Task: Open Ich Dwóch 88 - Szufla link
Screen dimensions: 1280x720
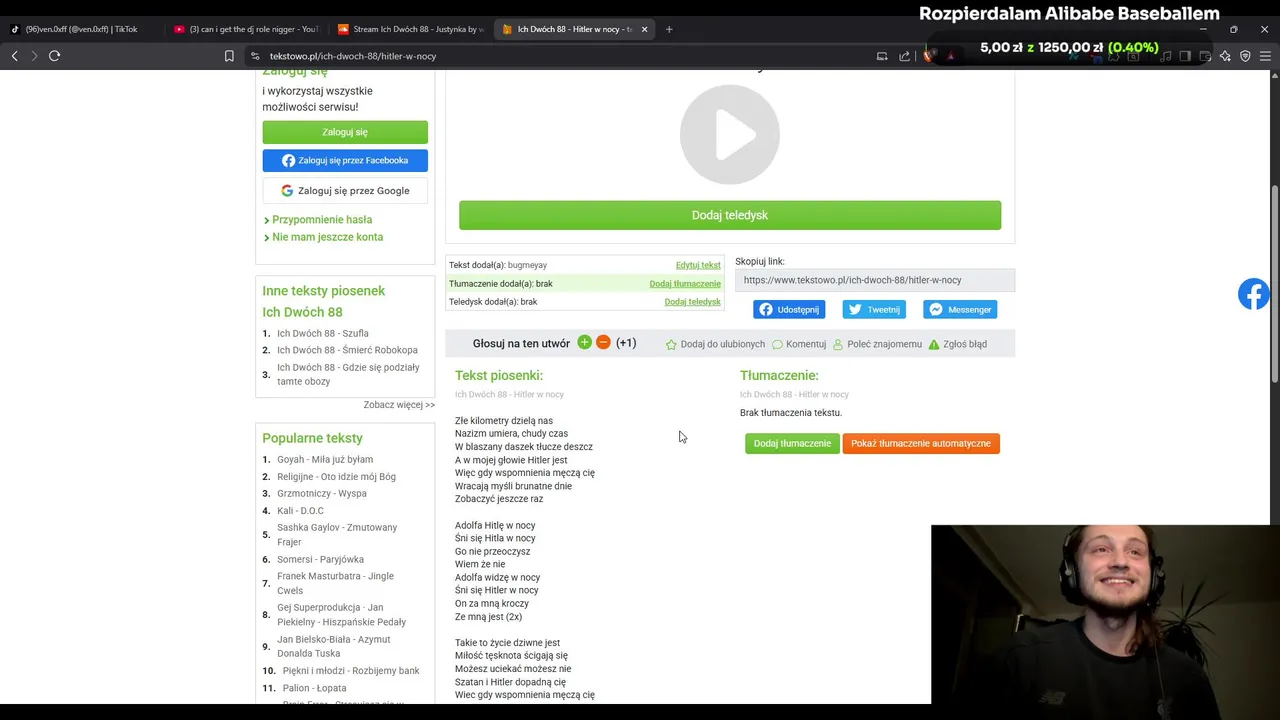Action: coord(323,333)
